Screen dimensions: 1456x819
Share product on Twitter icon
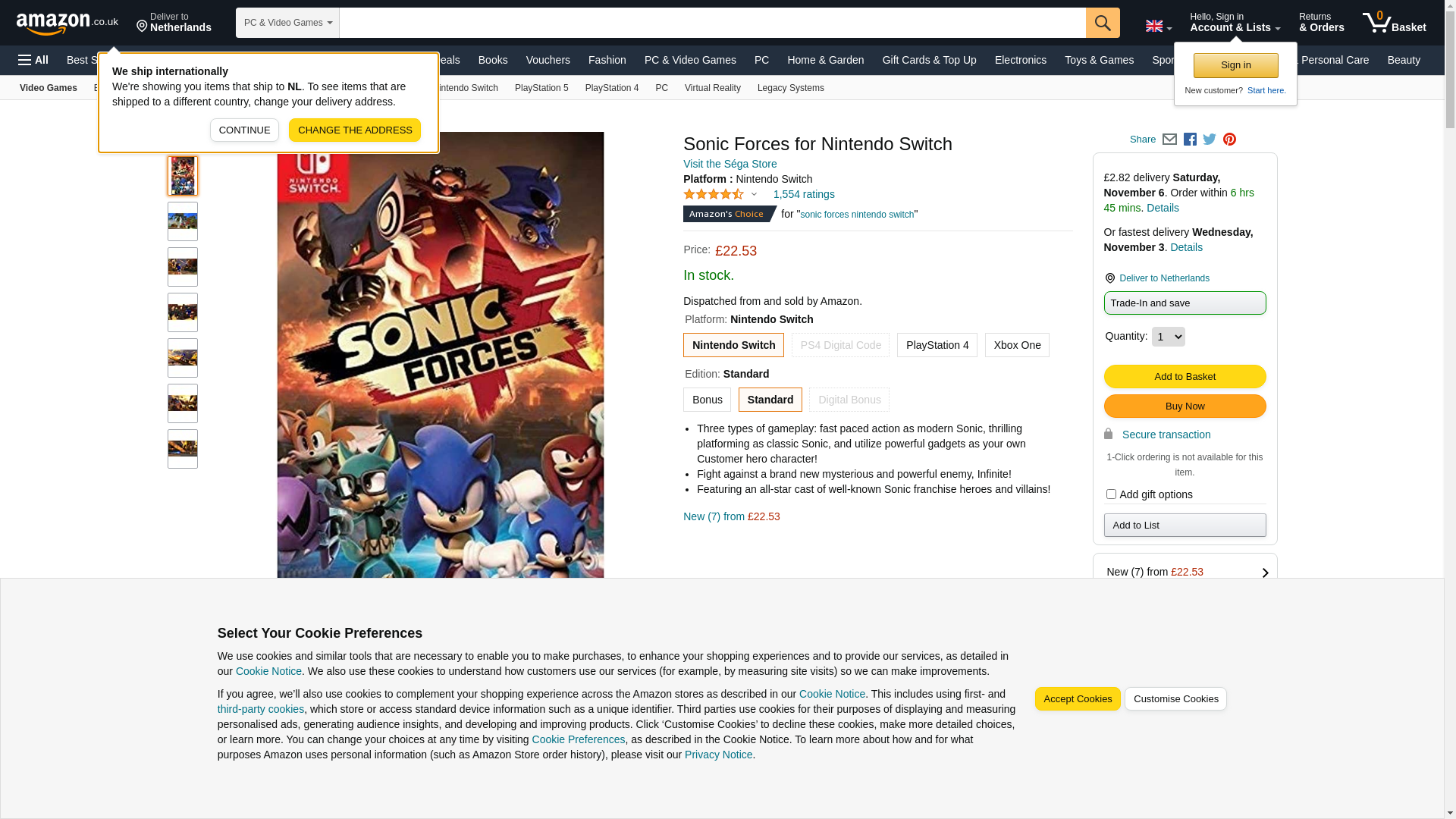1210,140
